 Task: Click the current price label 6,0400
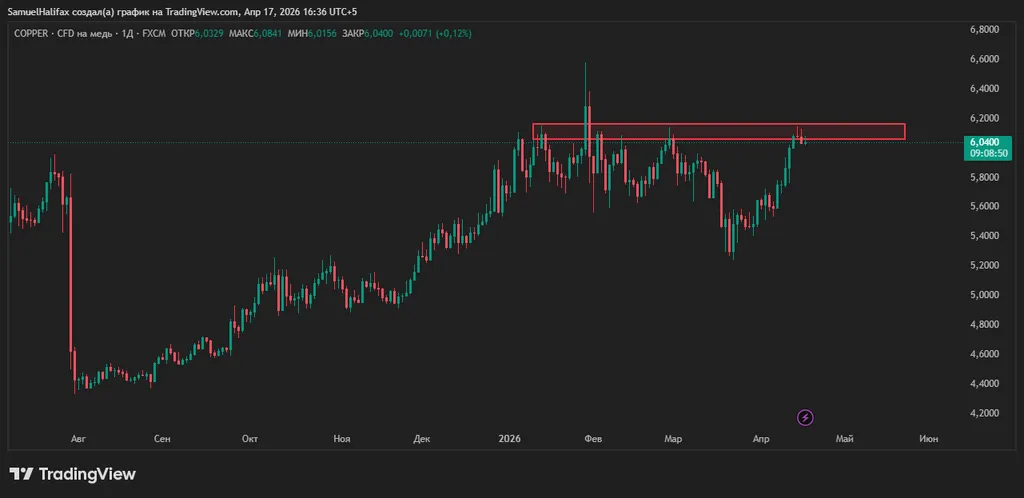pos(987,143)
